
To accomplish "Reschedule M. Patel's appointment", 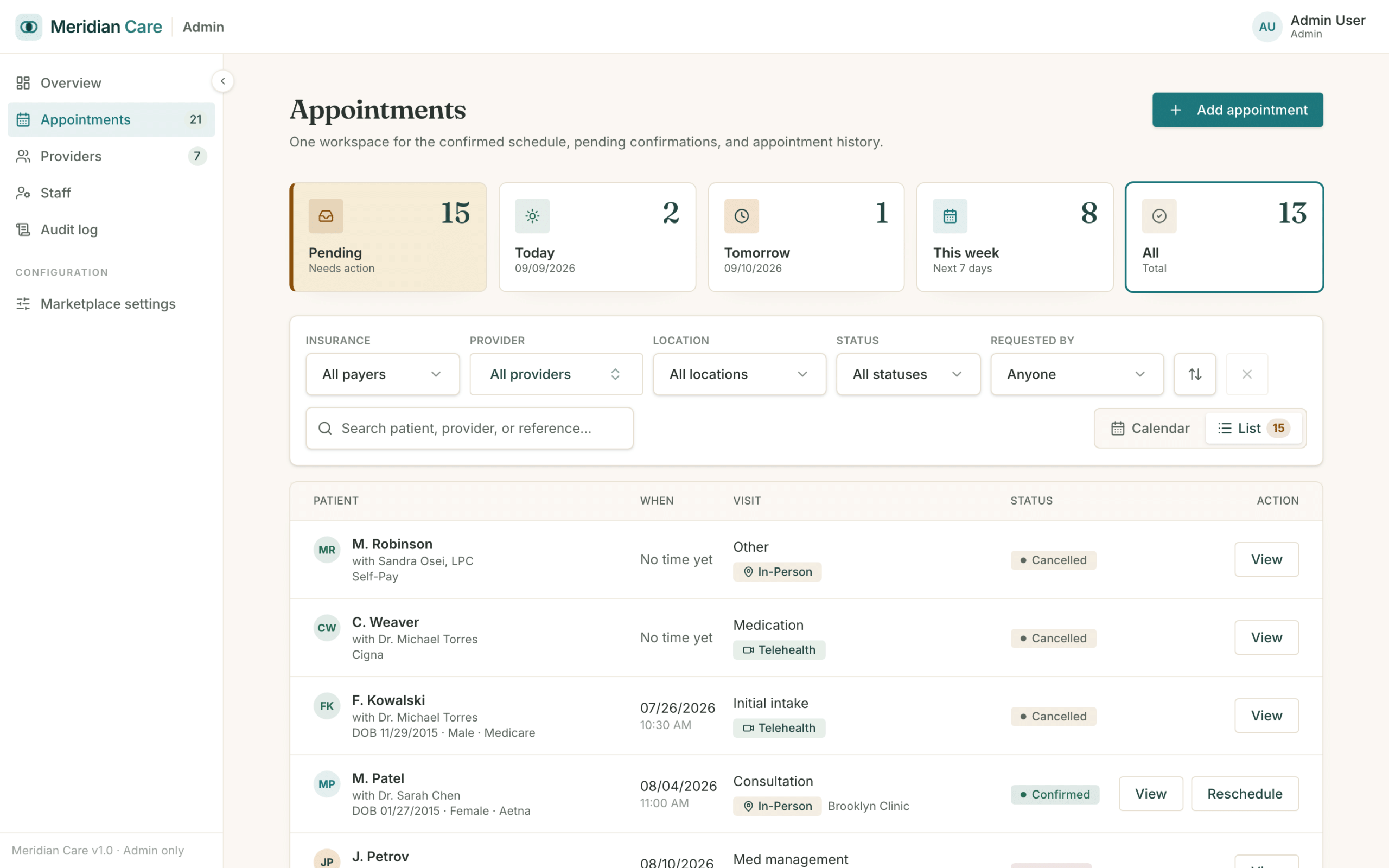I will point(1244,794).
